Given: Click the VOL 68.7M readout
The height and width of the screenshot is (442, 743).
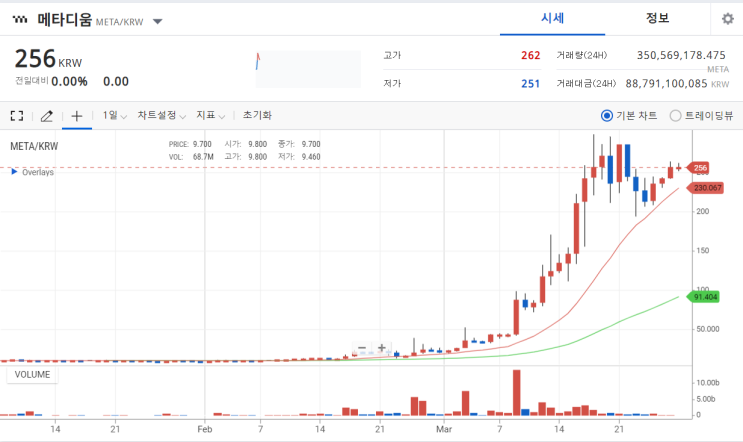Looking at the screenshot, I should pyautogui.click(x=191, y=157).
